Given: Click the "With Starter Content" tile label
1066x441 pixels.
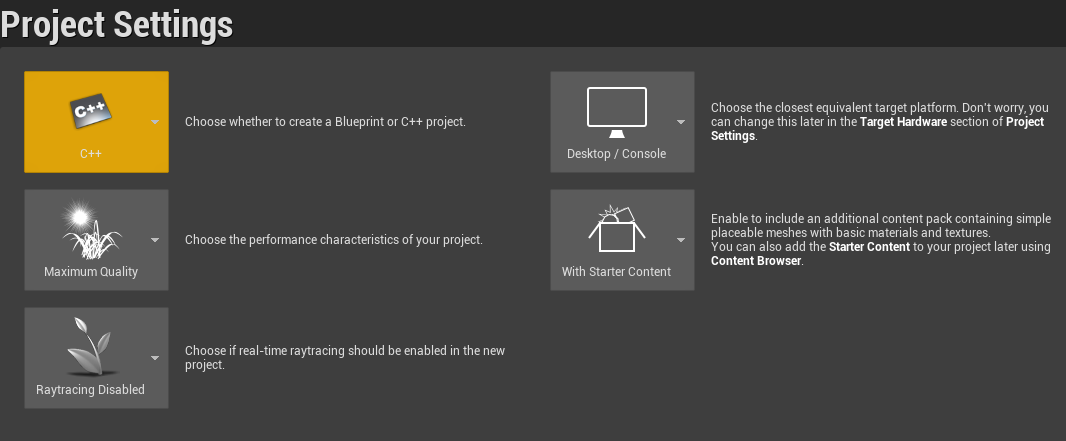Looking at the screenshot, I should click(x=616, y=272).
